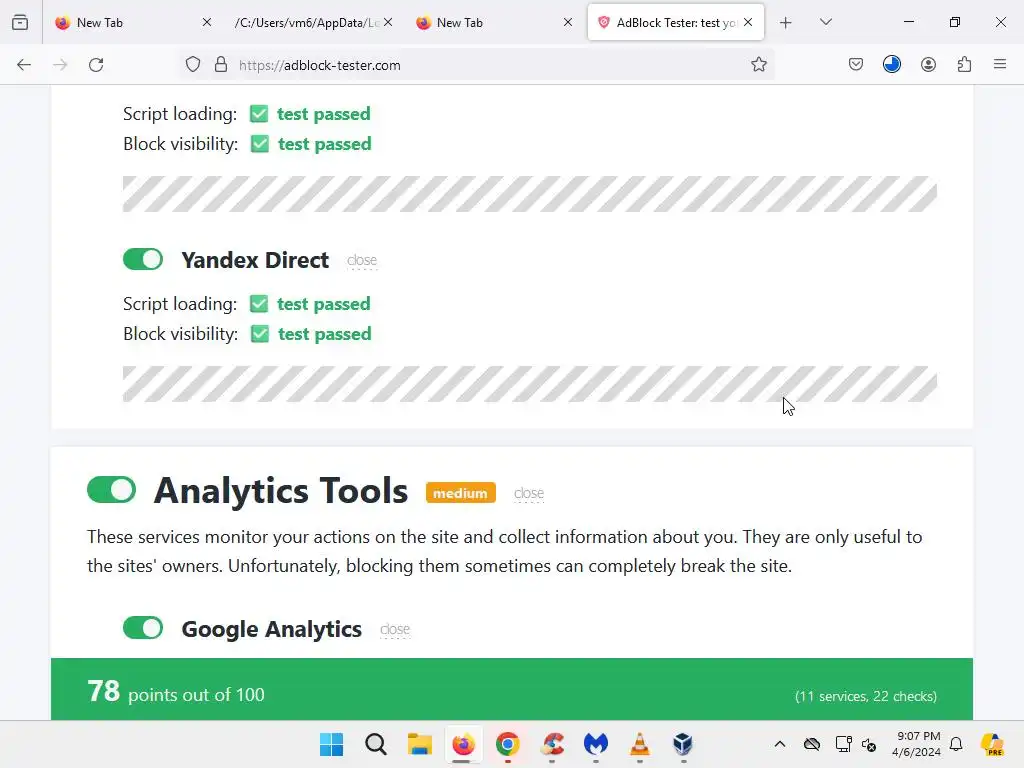Open VirtualBox from the taskbar
The width and height of the screenshot is (1024, 768).
pyautogui.click(x=683, y=744)
